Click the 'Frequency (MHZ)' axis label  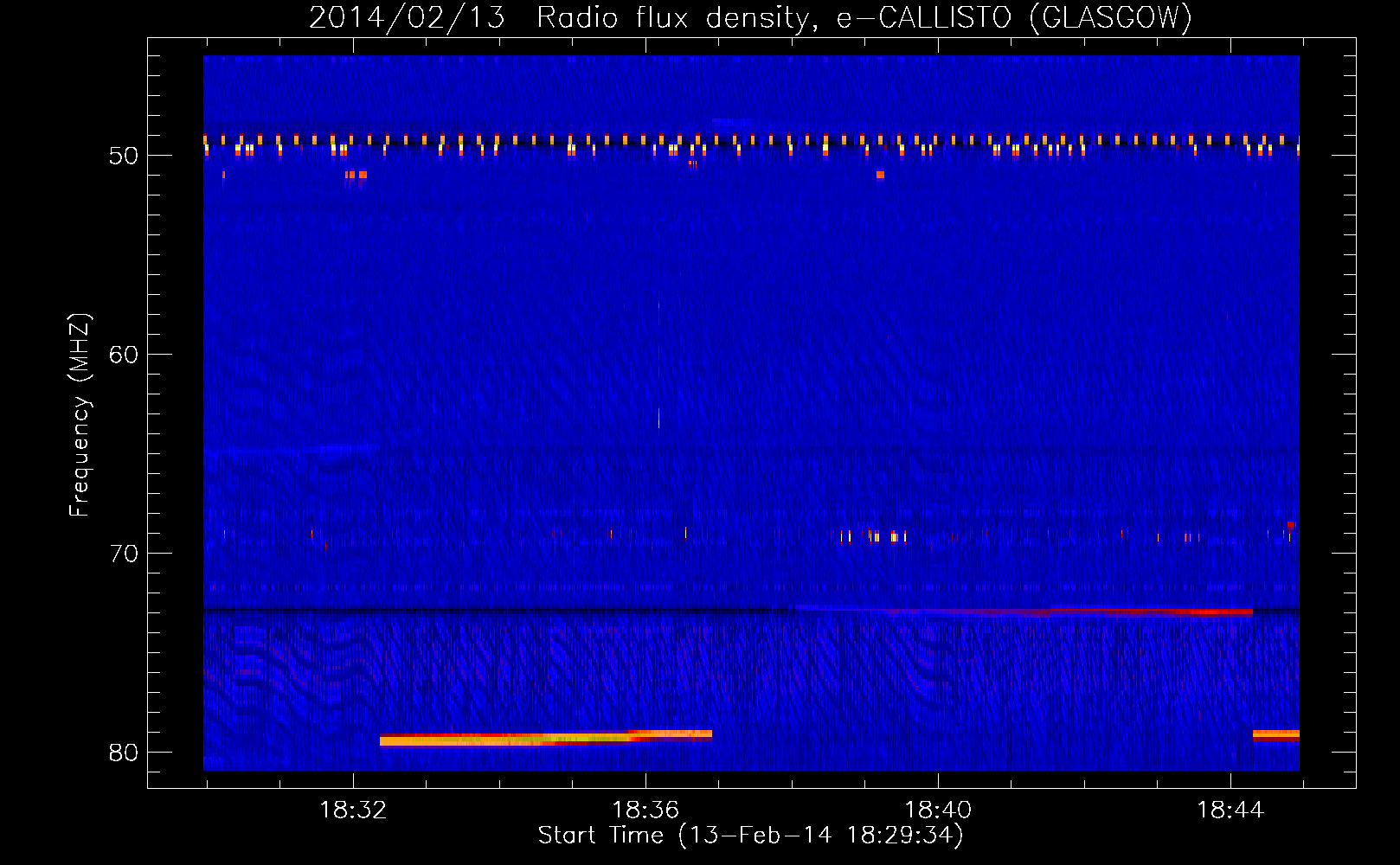click(79, 414)
